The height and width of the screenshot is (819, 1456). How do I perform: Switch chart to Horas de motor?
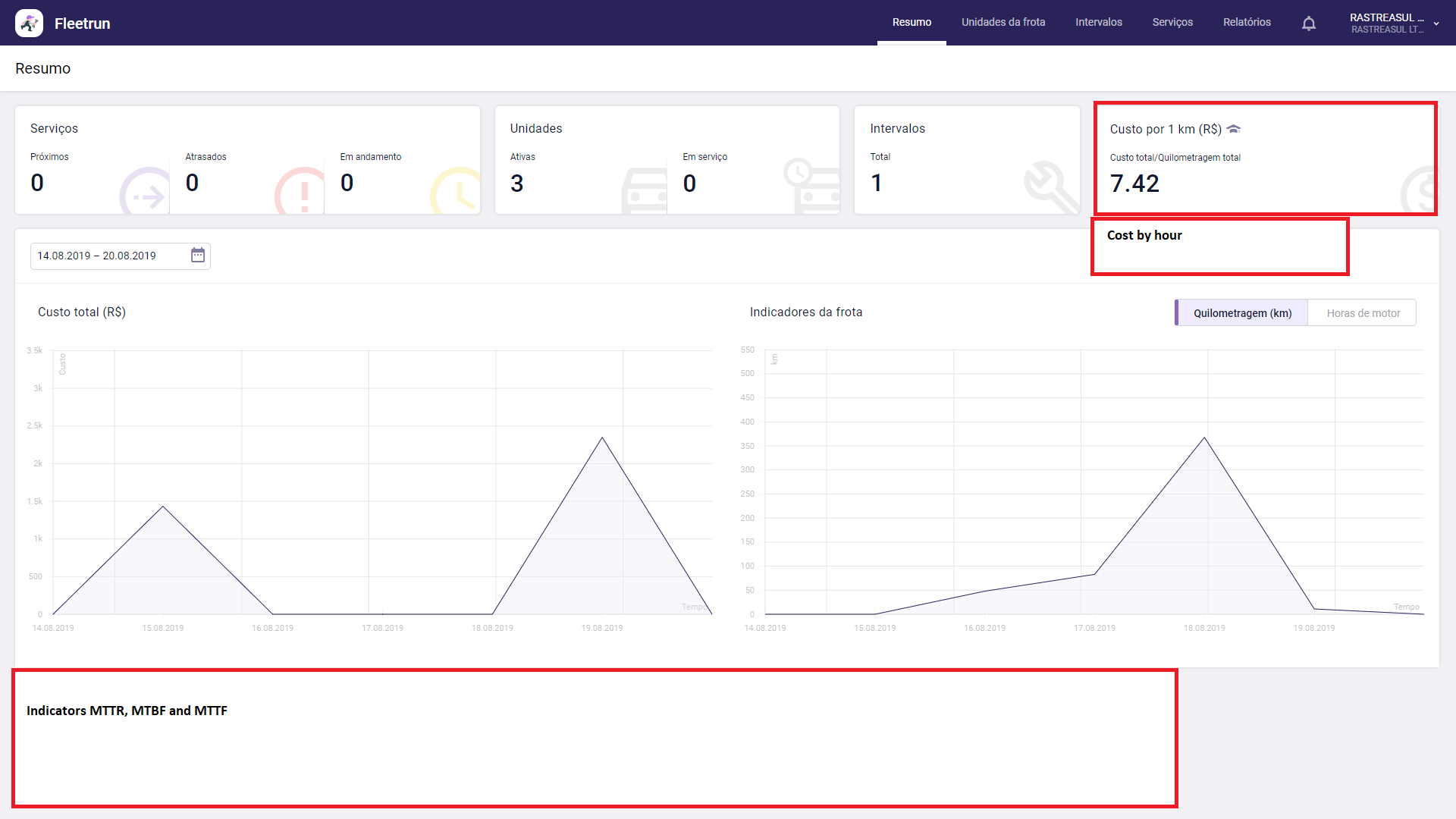pos(1363,313)
